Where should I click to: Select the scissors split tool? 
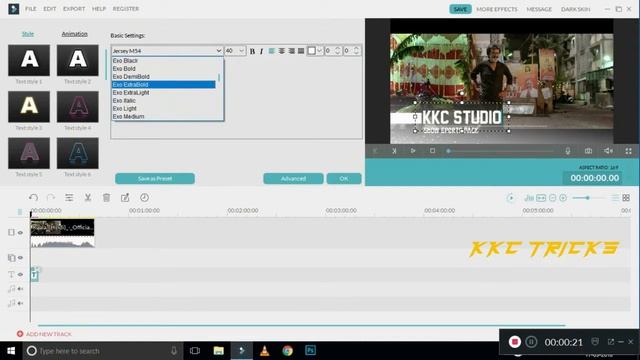[88, 198]
